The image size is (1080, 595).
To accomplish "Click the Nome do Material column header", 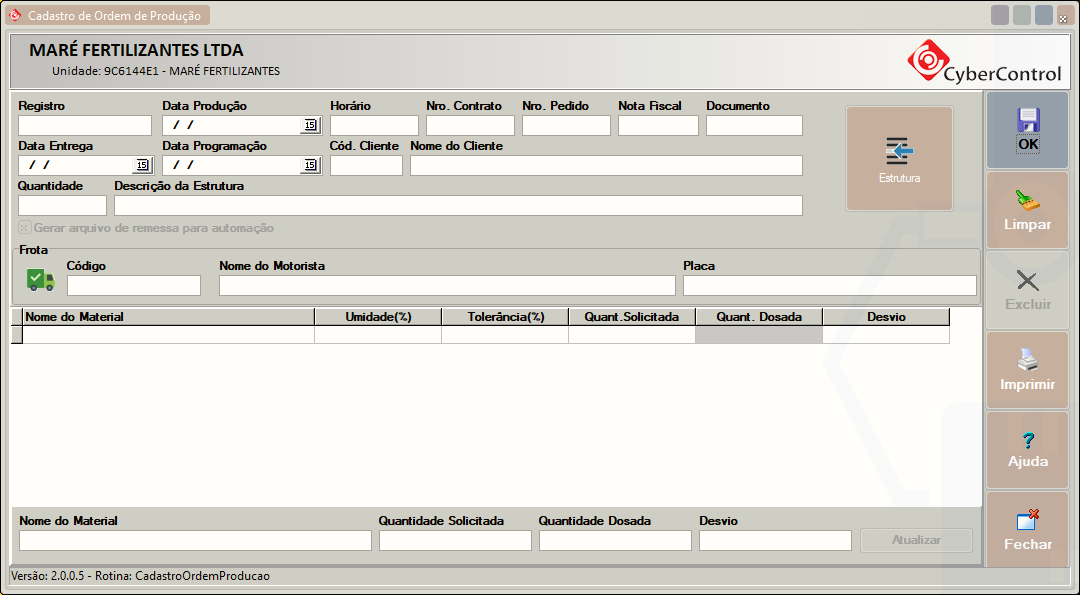I will pos(168,317).
